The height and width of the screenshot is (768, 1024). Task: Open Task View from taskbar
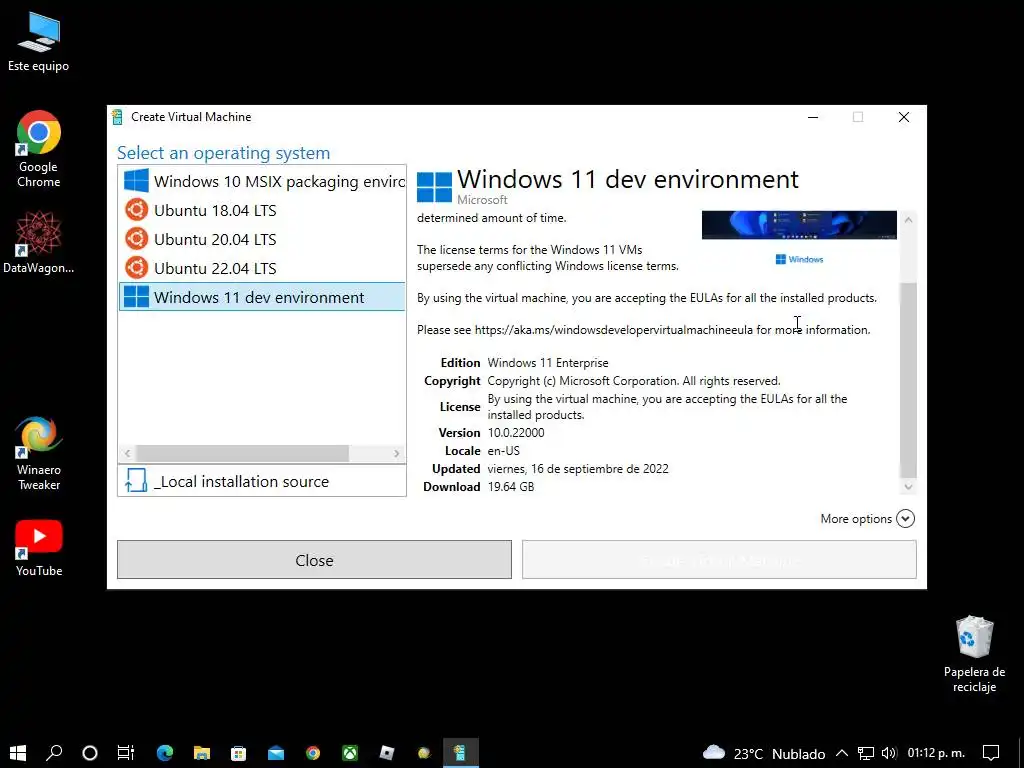pyautogui.click(x=126, y=753)
